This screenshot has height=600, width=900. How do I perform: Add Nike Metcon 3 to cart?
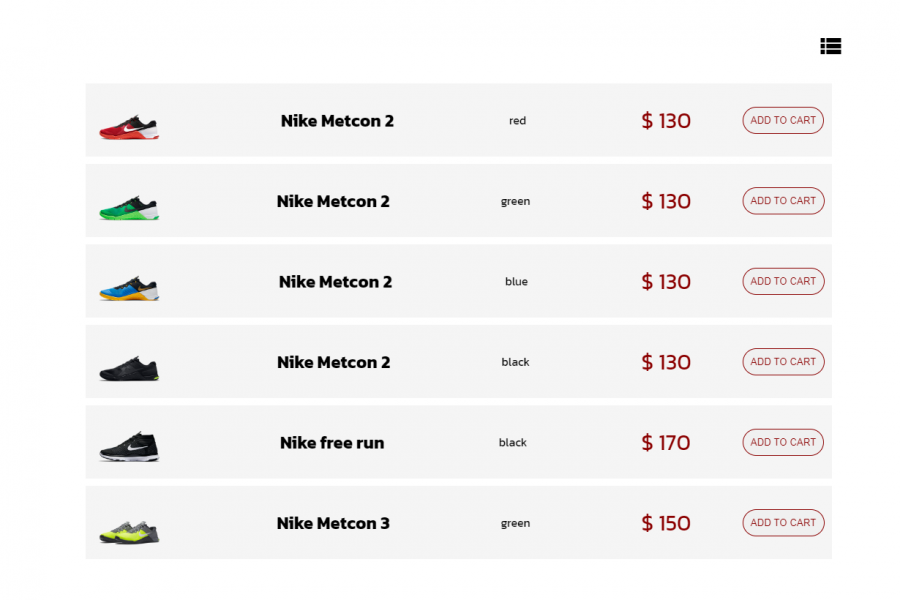(783, 523)
